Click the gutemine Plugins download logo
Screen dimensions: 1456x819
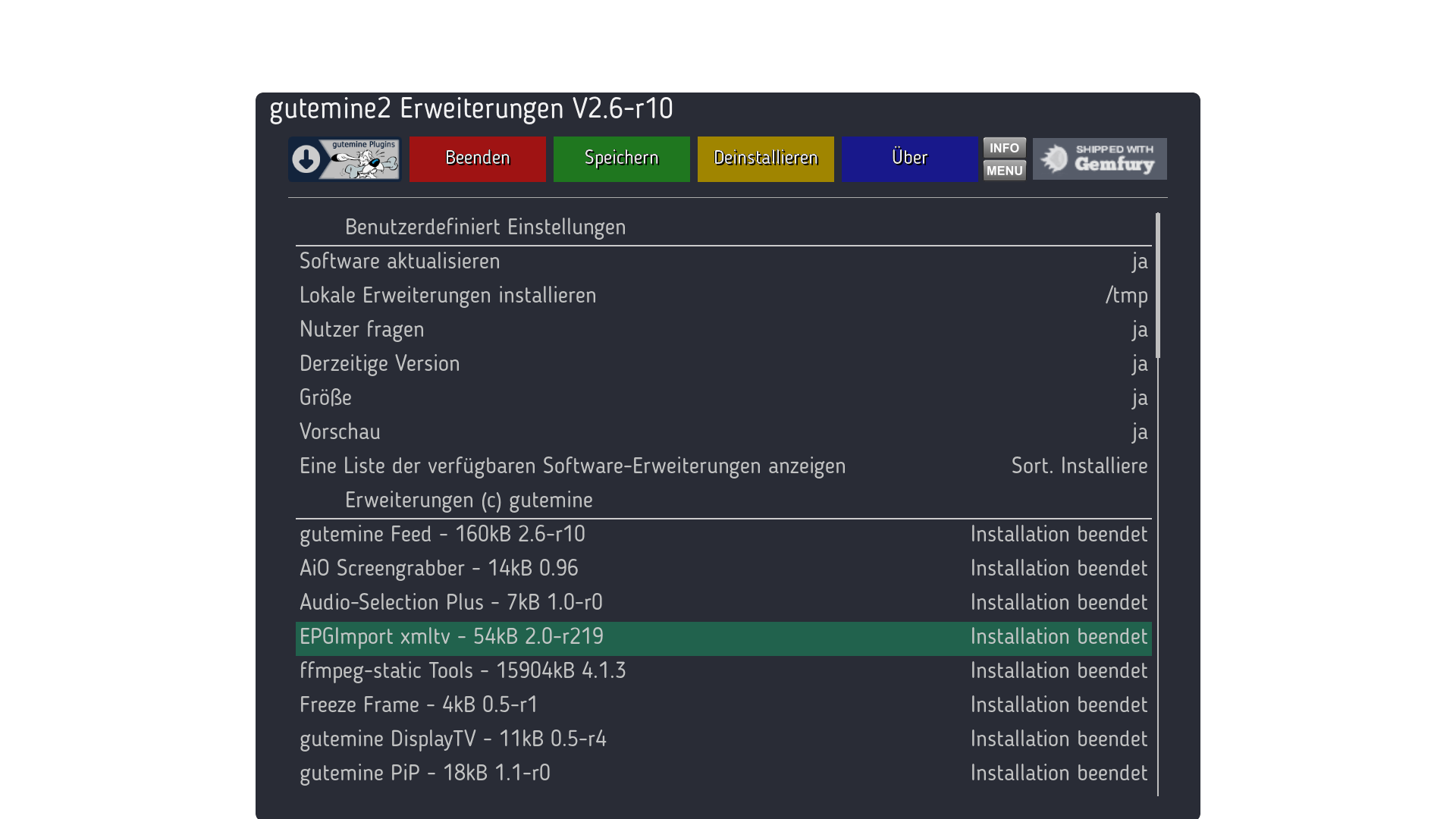pos(345,159)
